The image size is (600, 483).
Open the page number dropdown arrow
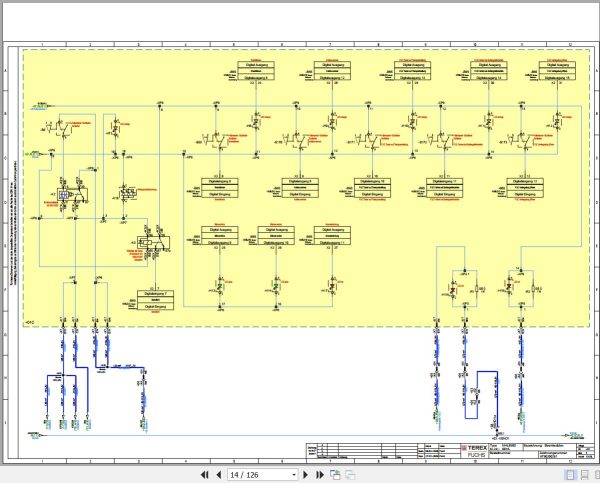[x=294, y=475]
